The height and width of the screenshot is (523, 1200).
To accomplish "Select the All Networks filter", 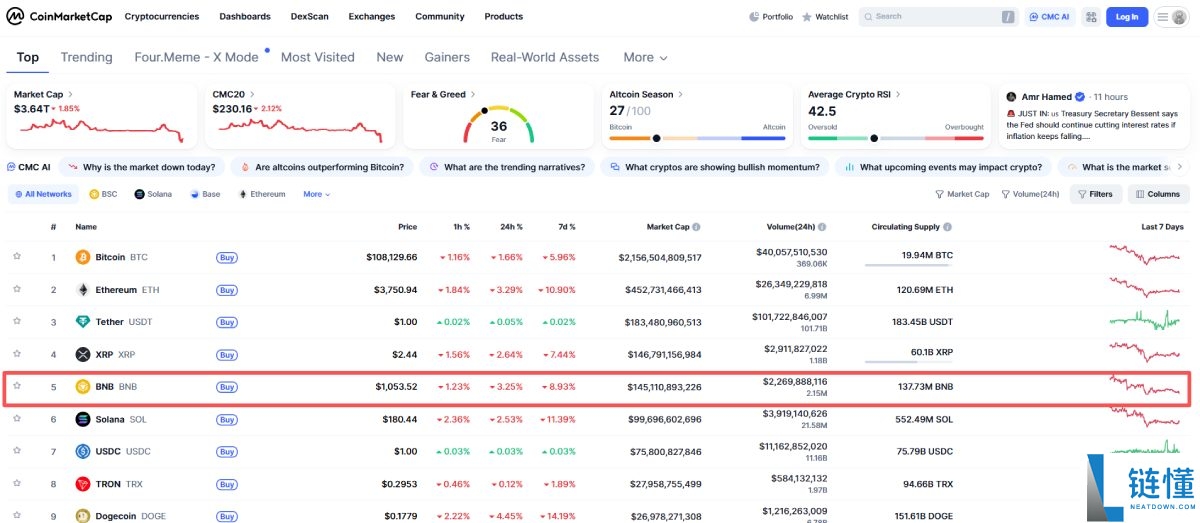I will pos(43,194).
